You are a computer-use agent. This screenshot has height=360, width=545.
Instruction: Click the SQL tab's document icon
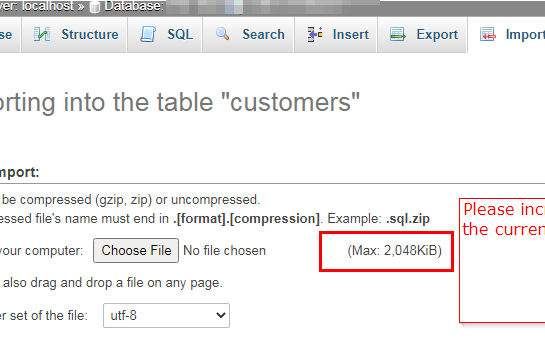click(x=148, y=34)
